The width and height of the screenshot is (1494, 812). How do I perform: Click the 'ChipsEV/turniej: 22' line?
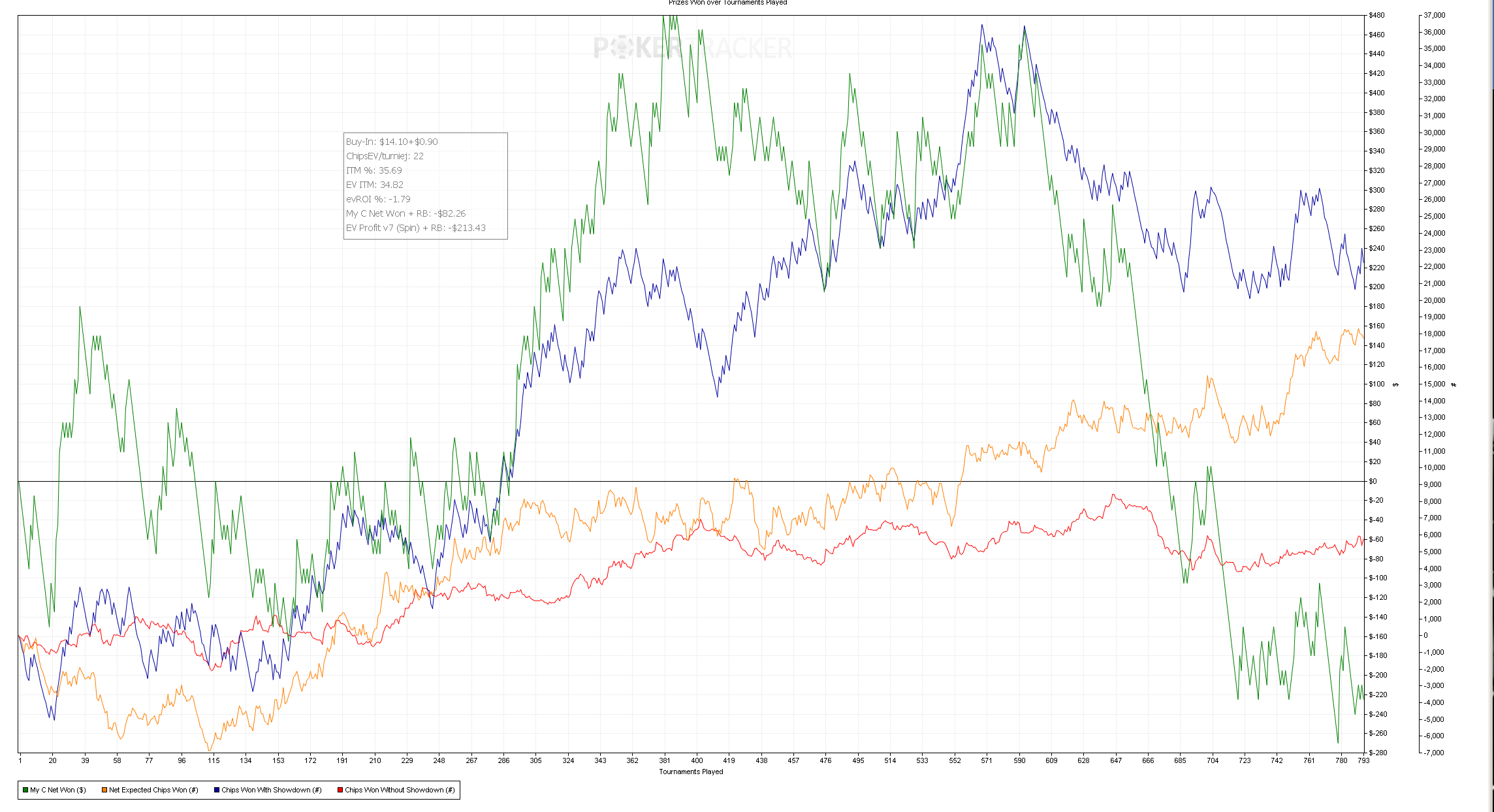385,156
